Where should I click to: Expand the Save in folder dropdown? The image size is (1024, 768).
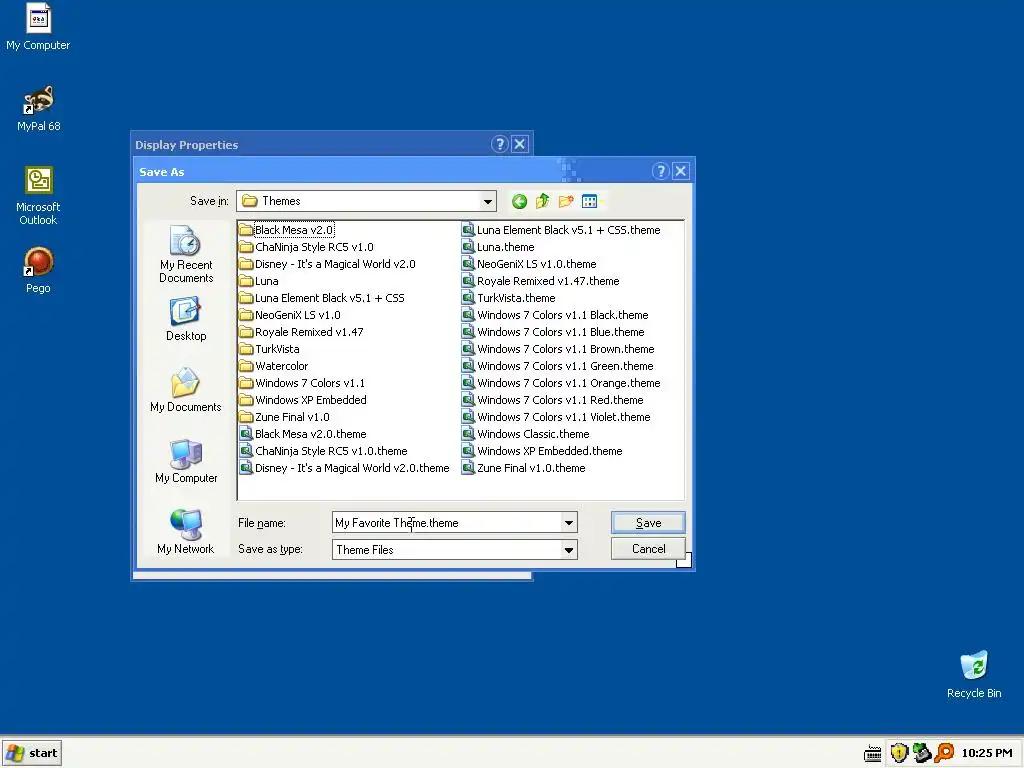(487, 202)
